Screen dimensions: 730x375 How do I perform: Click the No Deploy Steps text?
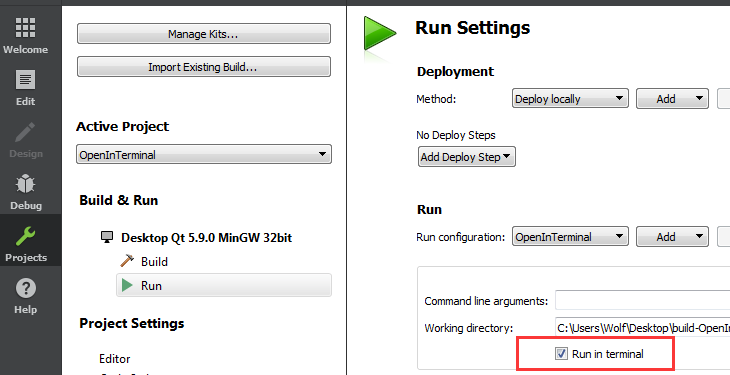click(456, 135)
